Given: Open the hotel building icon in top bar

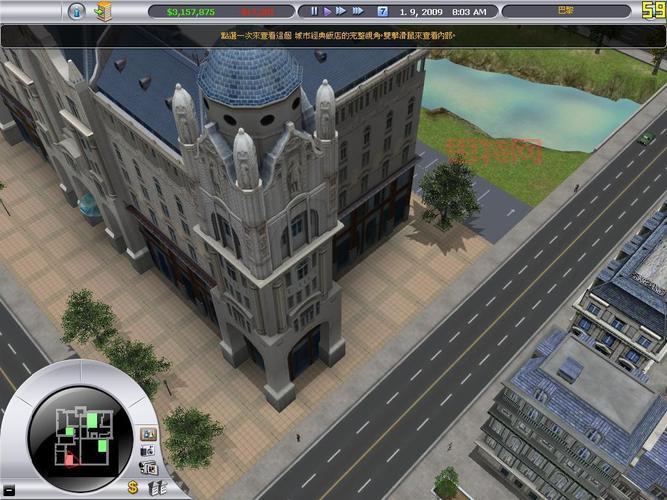Looking at the screenshot, I should [x=103, y=11].
